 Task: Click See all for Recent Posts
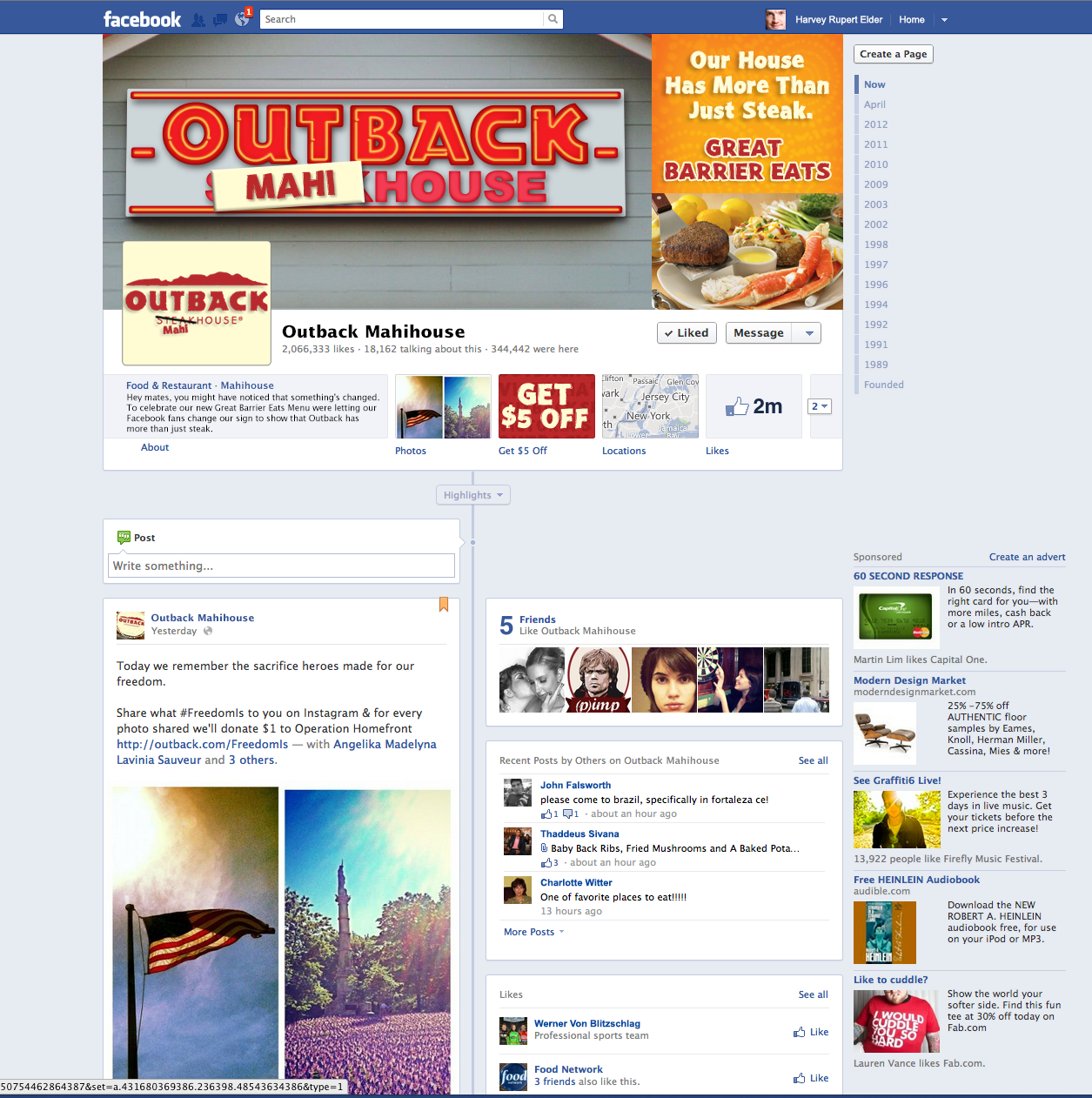tap(814, 760)
